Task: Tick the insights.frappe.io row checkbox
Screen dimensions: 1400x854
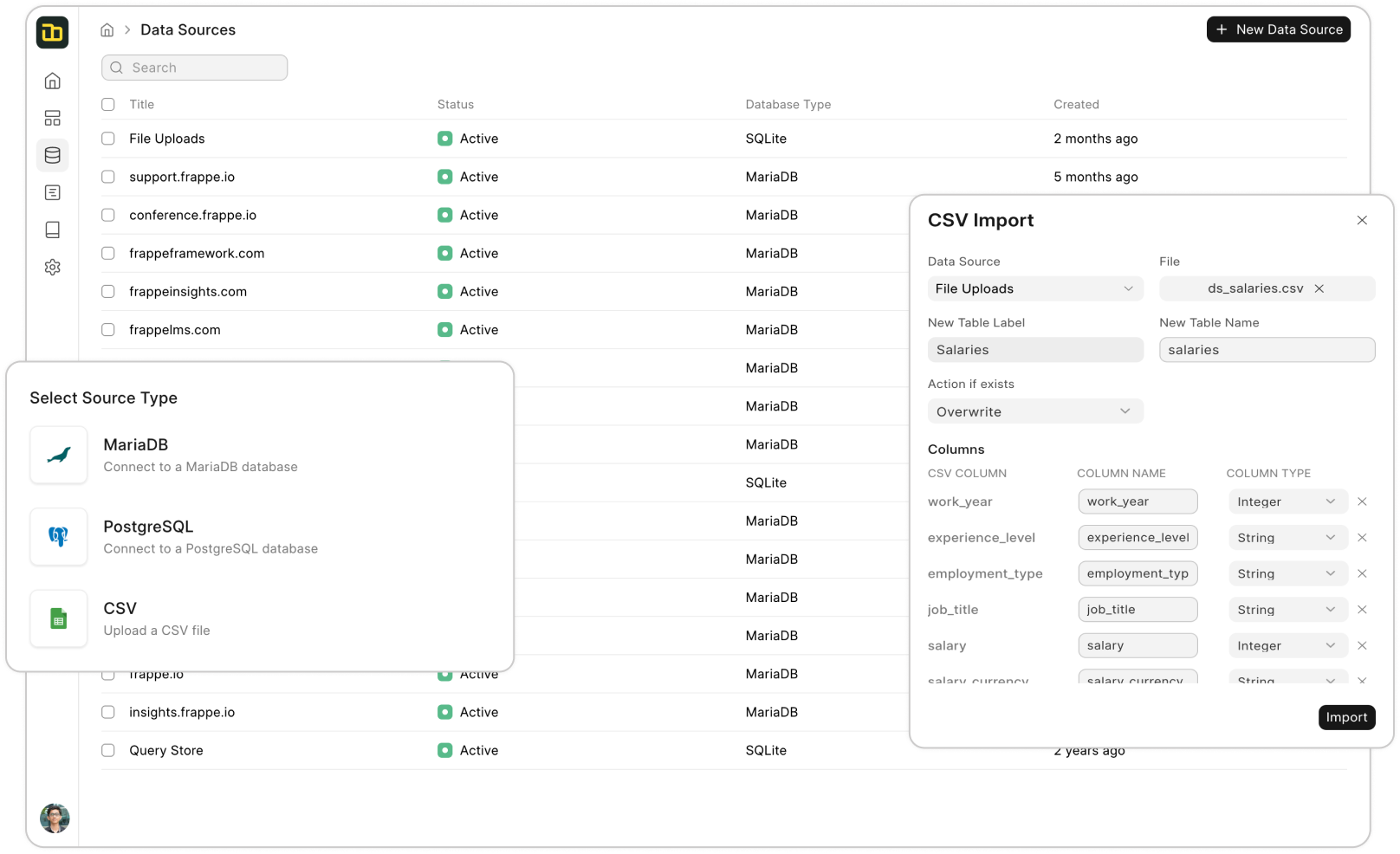Action: point(108,712)
